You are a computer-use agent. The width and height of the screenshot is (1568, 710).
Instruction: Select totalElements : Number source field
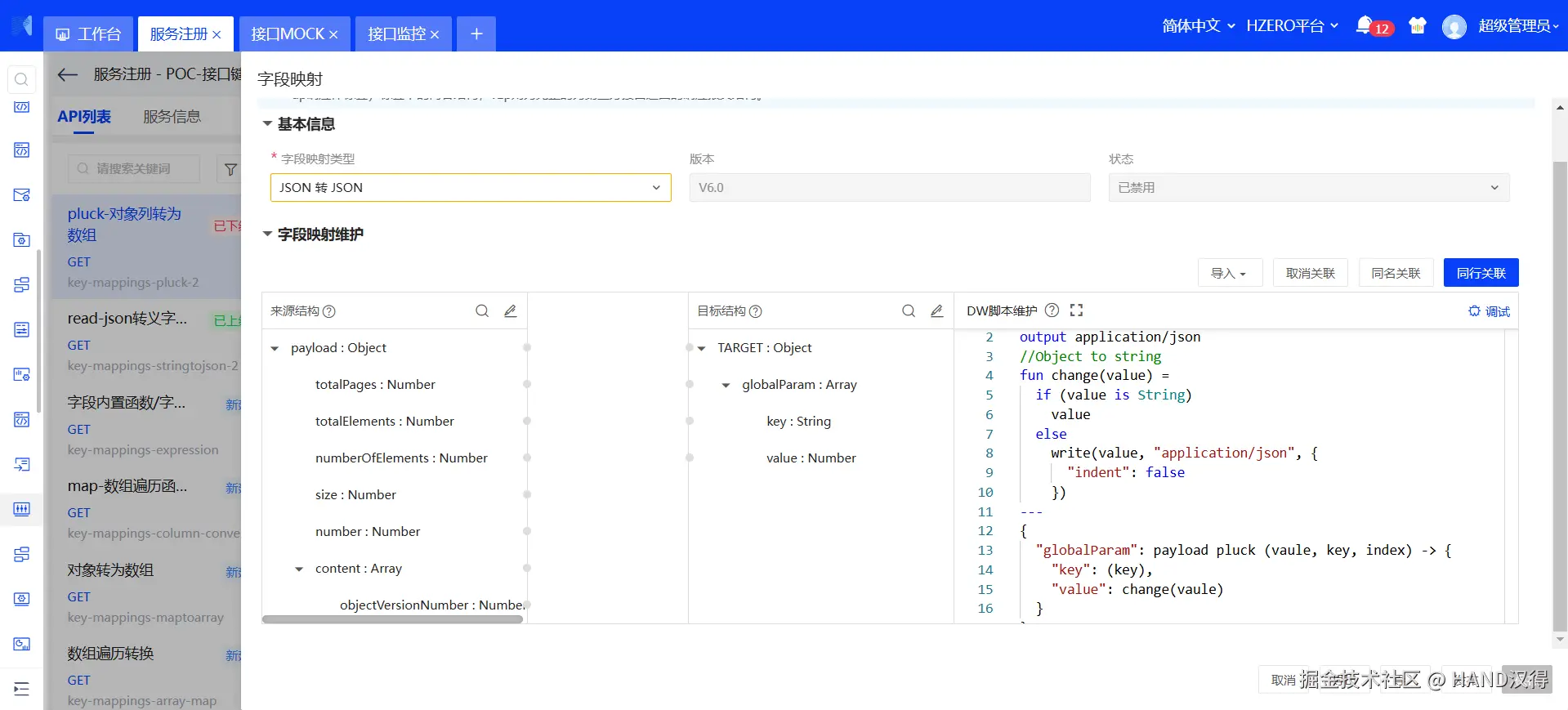coord(385,422)
